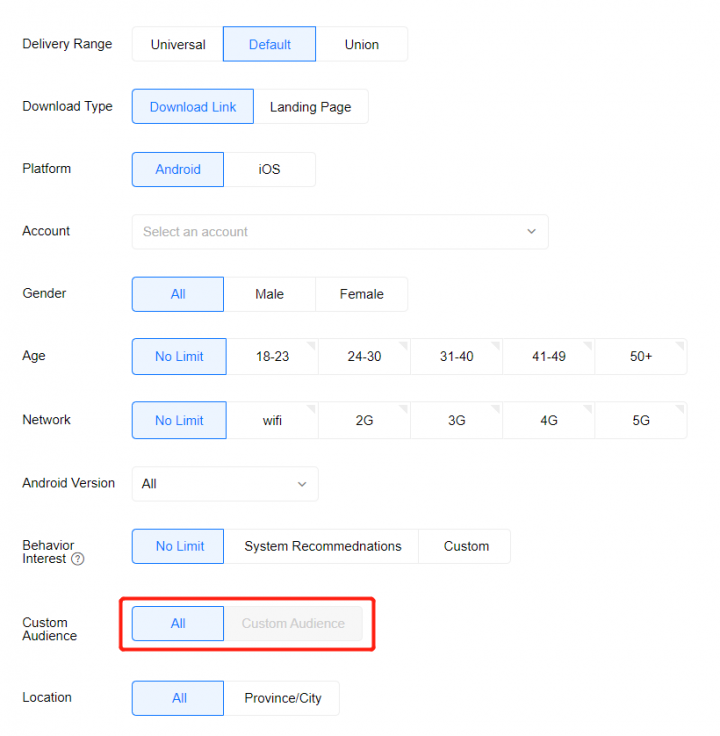Click the Download Link option
Screen dimensions: 720x736
click(193, 107)
